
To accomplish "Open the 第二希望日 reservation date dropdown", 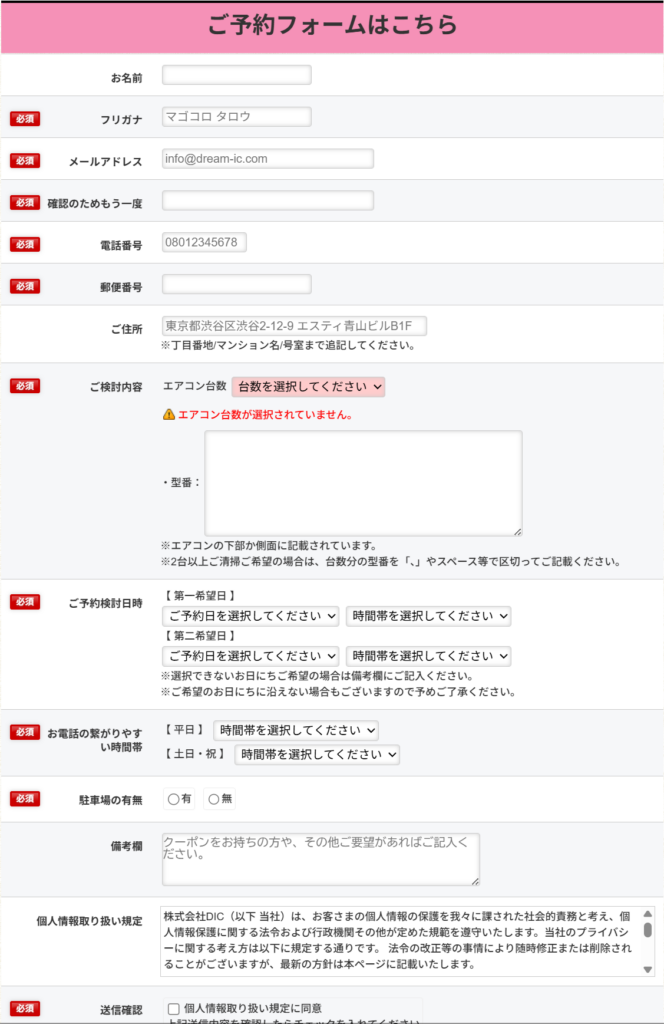I will (250, 656).
